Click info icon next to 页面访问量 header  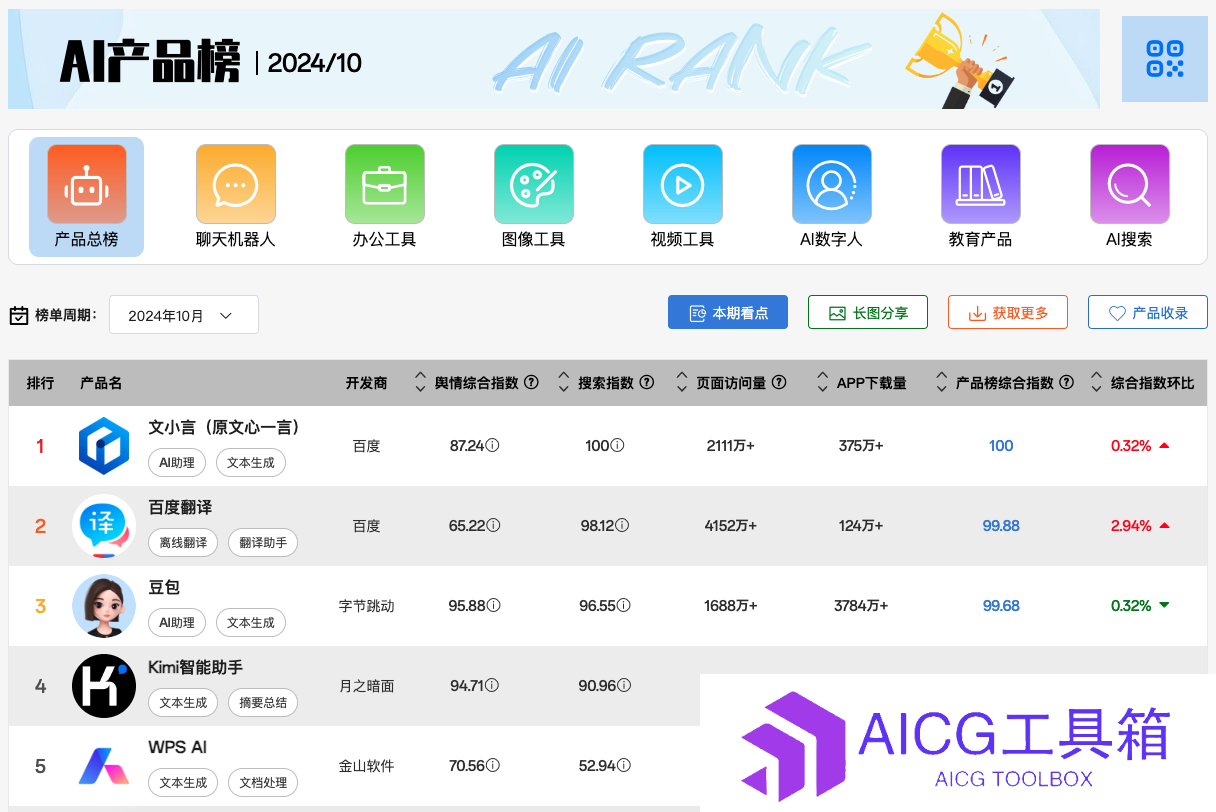coord(779,383)
